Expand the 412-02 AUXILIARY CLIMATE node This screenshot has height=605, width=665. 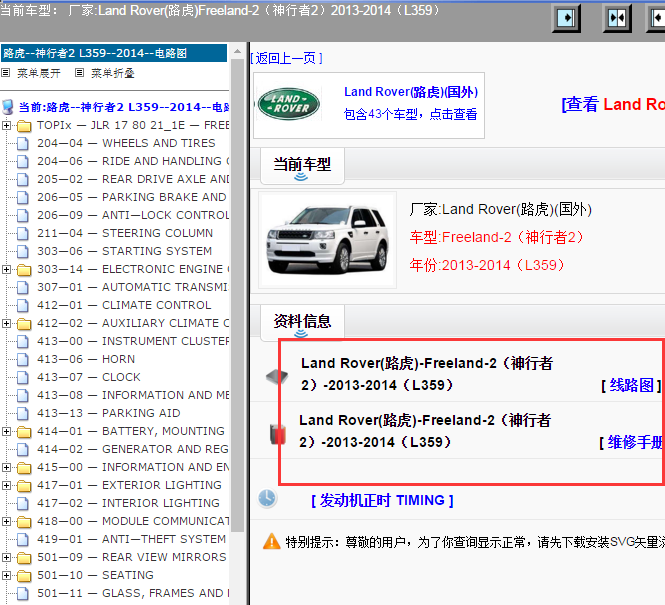(x=6, y=323)
